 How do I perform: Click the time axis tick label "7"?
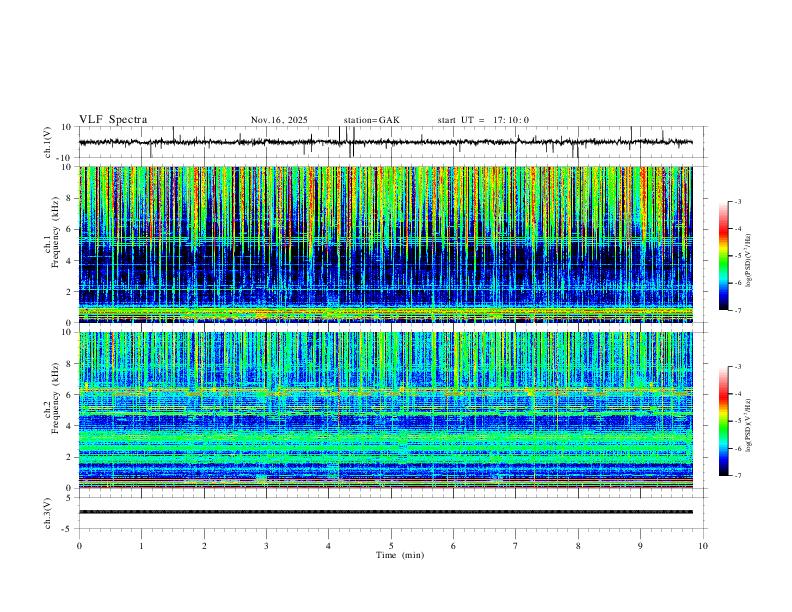pos(516,546)
